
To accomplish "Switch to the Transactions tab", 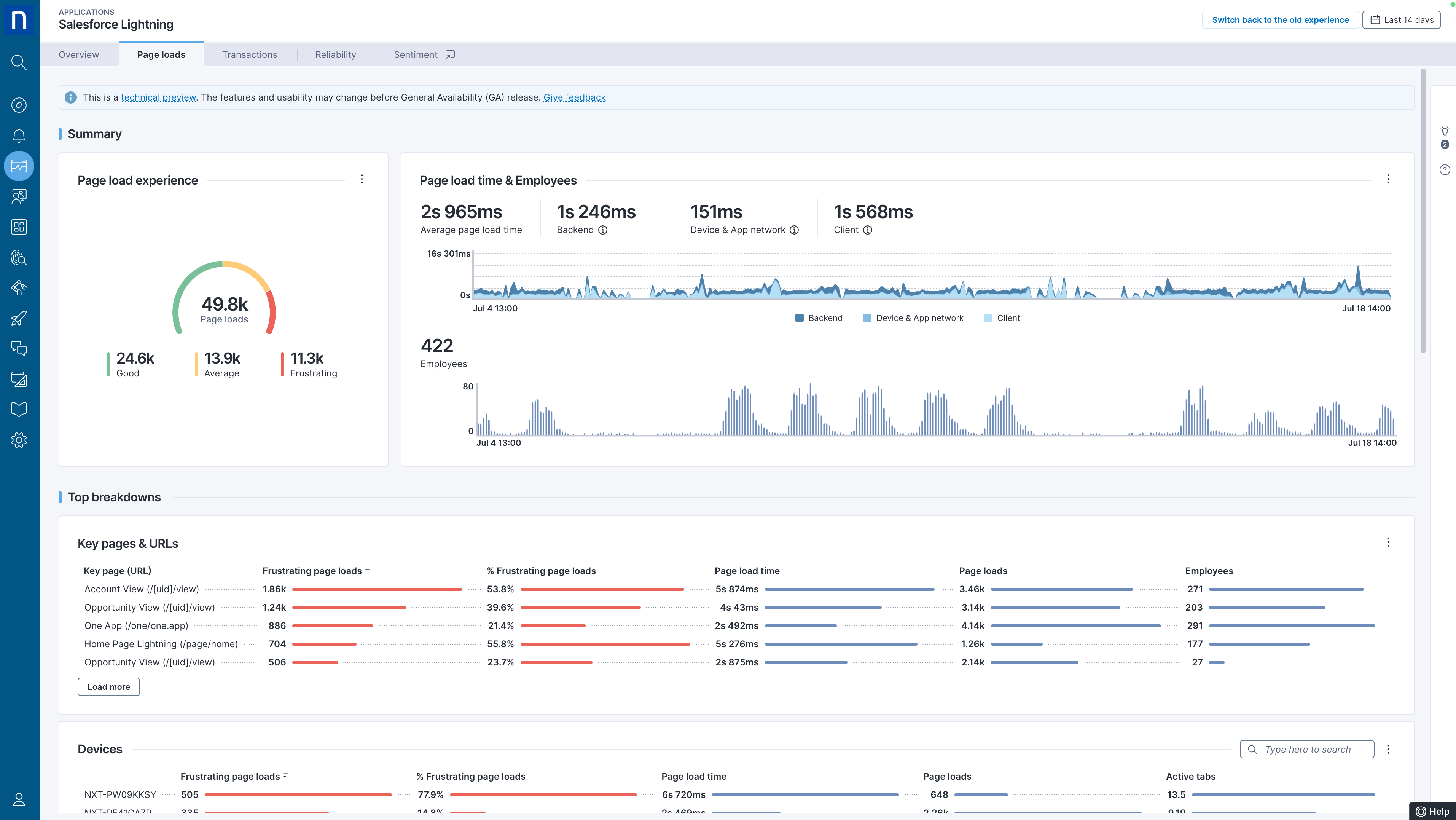I will (x=250, y=54).
